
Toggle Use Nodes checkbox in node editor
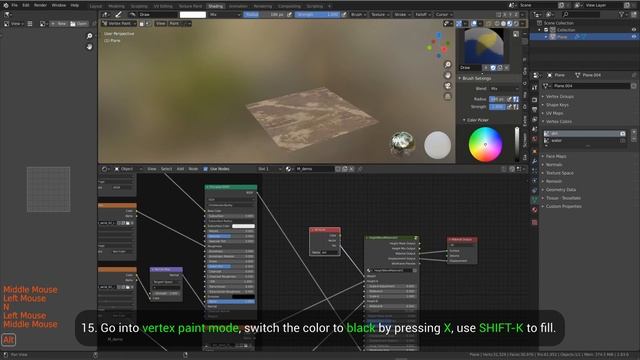pos(205,169)
